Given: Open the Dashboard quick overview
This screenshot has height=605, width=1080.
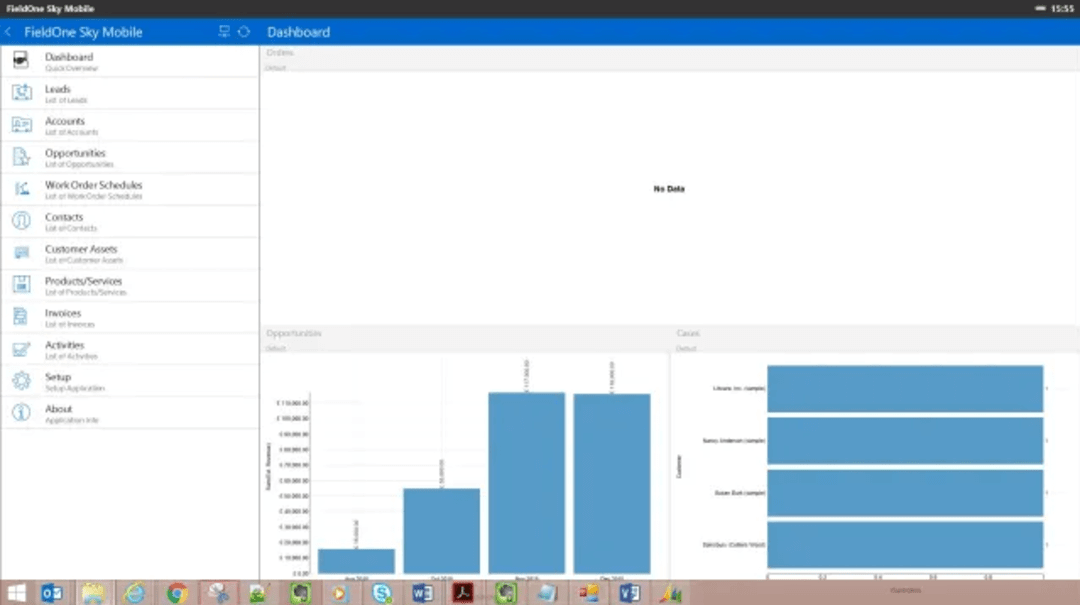Looking at the screenshot, I should coord(22,61).
